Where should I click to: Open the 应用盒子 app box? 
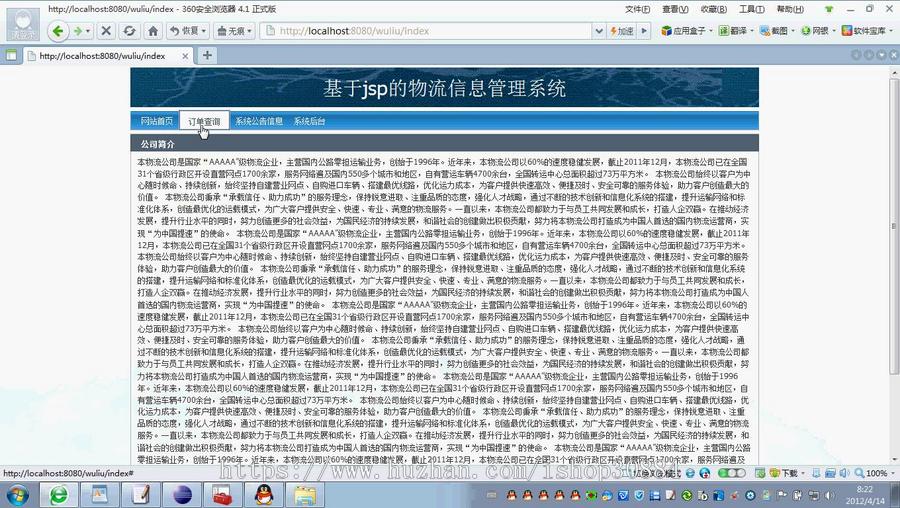(686, 31)
